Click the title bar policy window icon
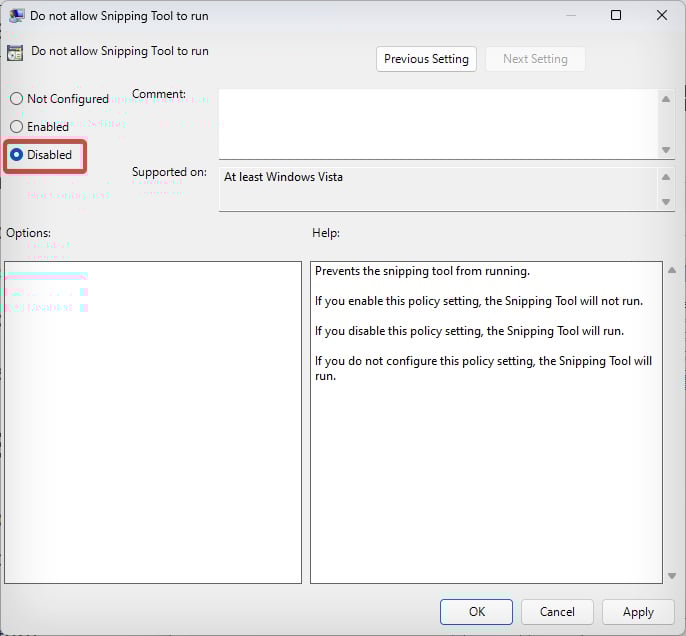The width and height of the screenshot is (686, 636). tap(16, 16)
